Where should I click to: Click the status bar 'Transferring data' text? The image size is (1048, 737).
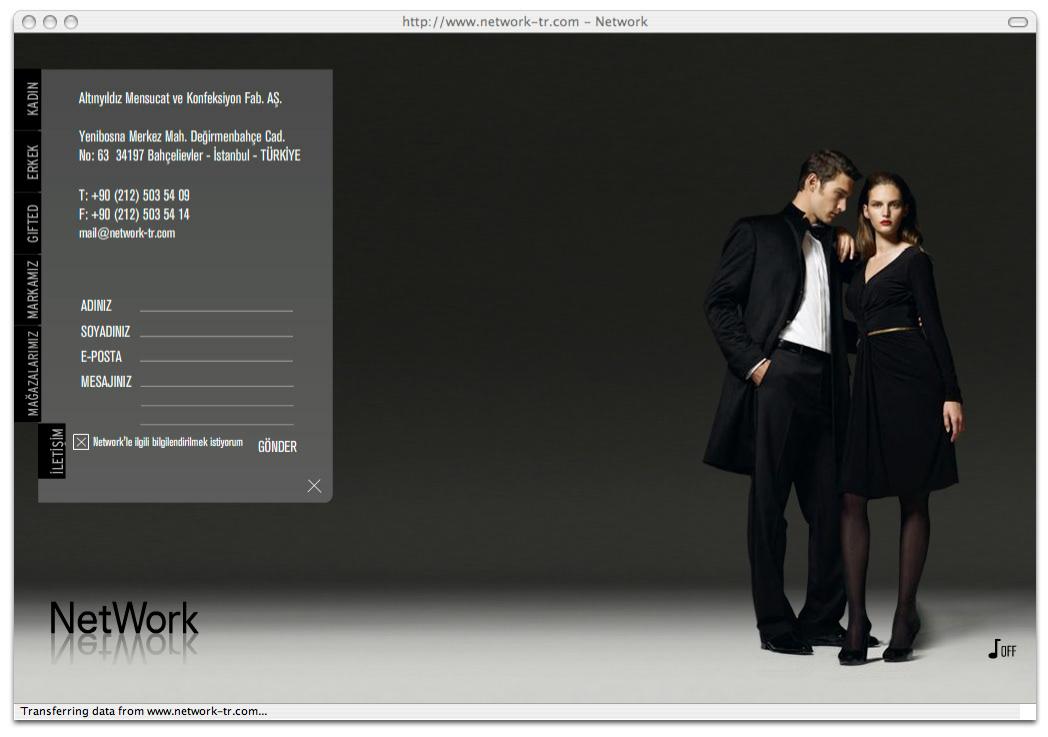[x=144, y=711]
